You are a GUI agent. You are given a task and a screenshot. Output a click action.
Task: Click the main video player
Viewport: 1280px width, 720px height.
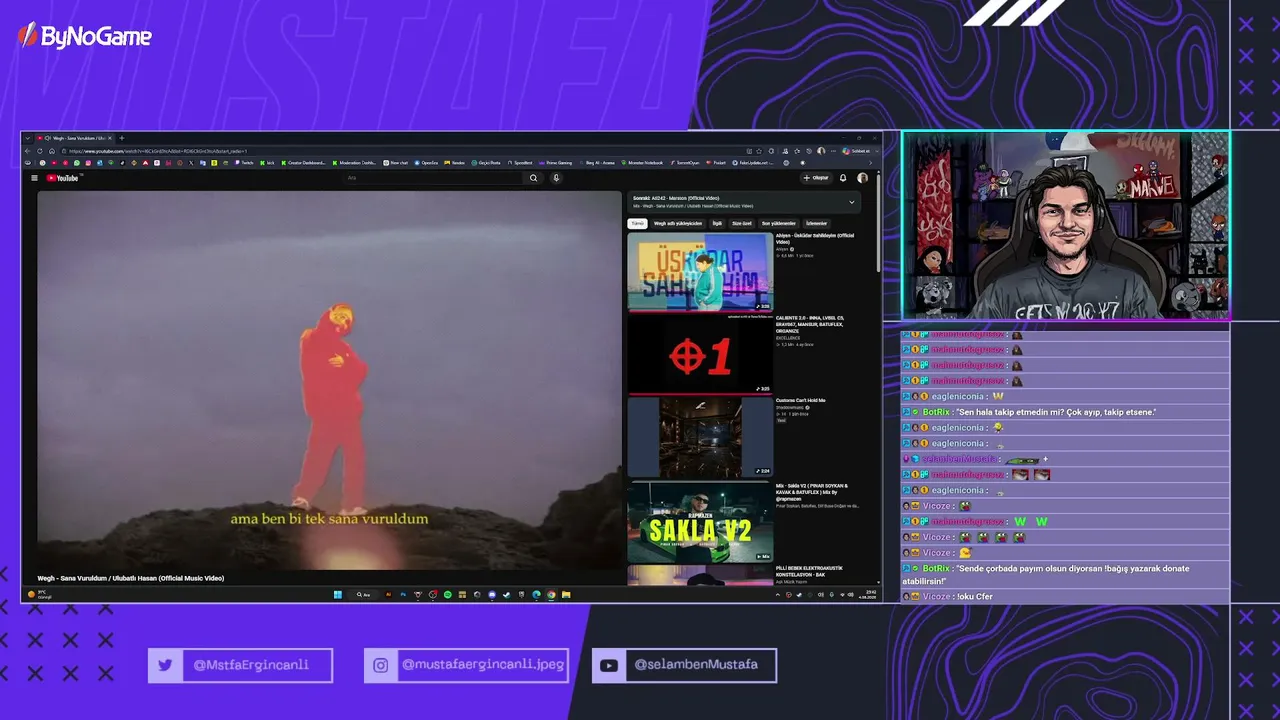tap(329, 380)
